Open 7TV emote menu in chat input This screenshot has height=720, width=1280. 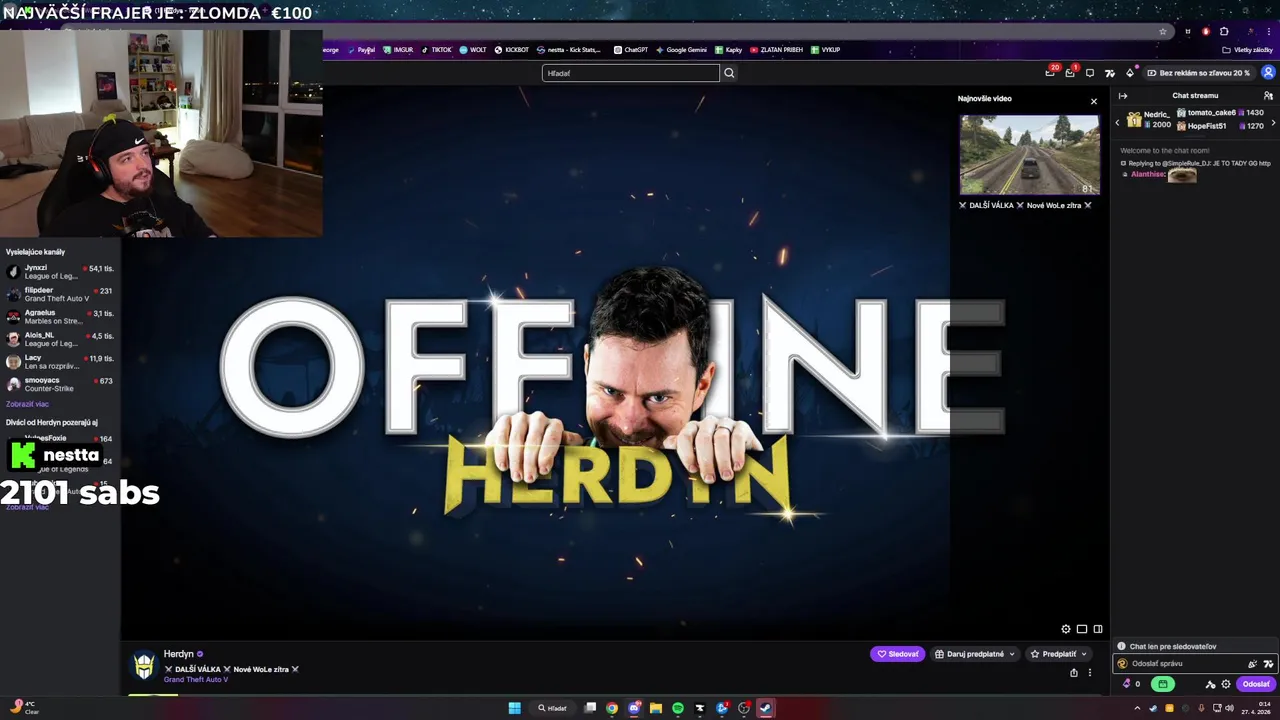point(1268,663)
